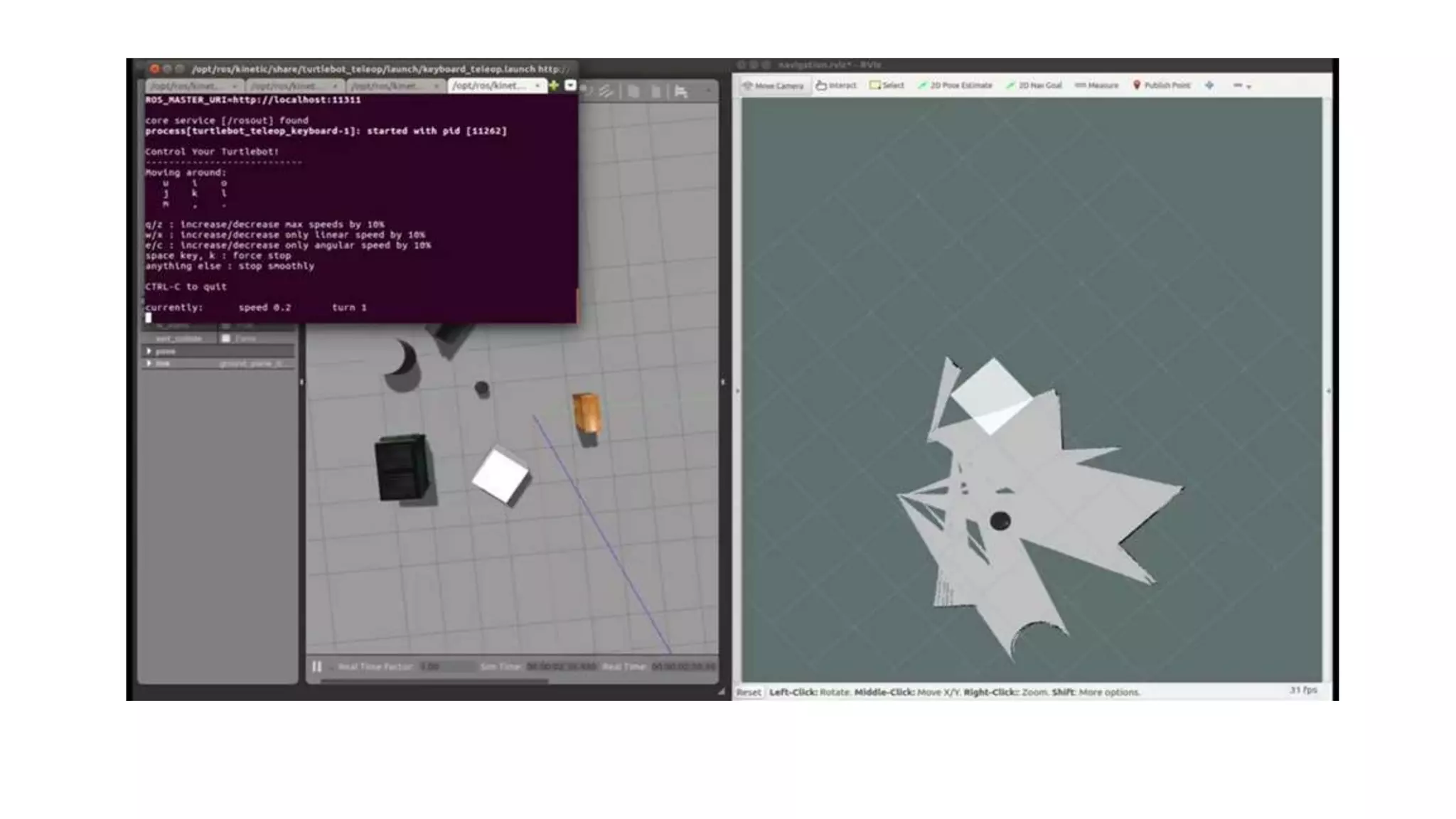The image size is (1456, 819).
Task: Click the Gazebo align/snap toolbar icon
Action: click(x=680, y=91)
